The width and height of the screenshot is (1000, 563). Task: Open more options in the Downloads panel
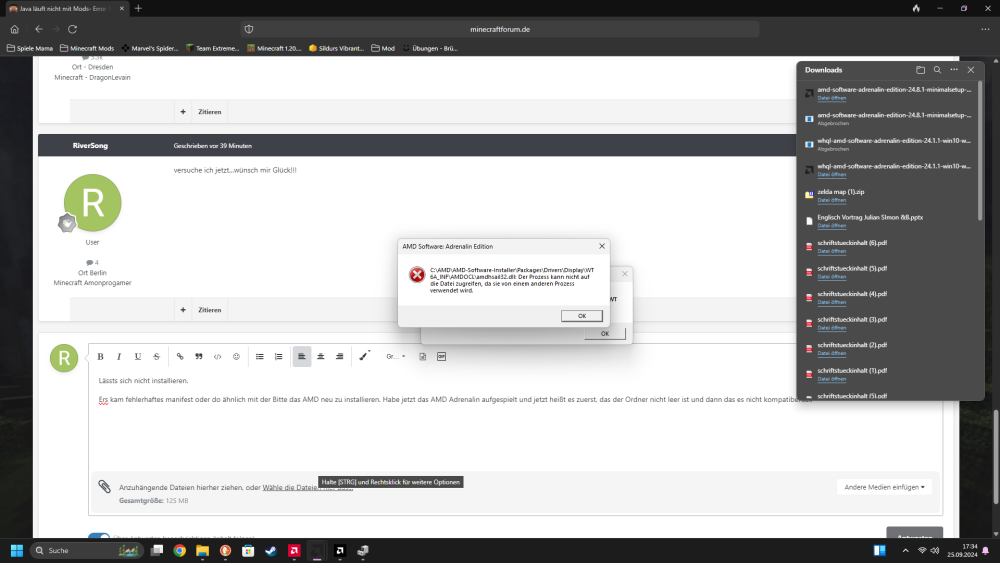[x=954, y=70]
